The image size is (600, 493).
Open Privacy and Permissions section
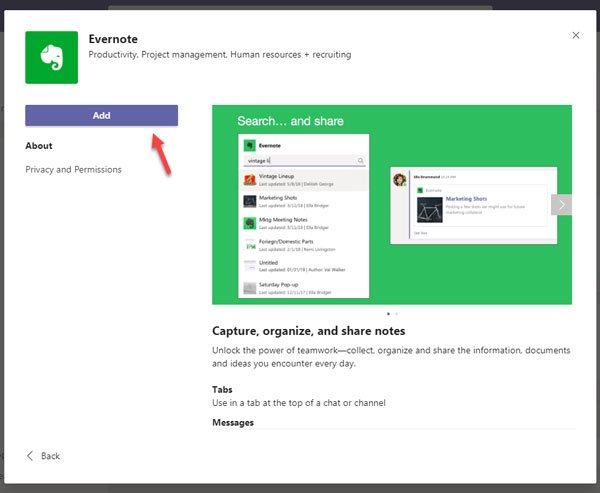click(x=73, y=170)
